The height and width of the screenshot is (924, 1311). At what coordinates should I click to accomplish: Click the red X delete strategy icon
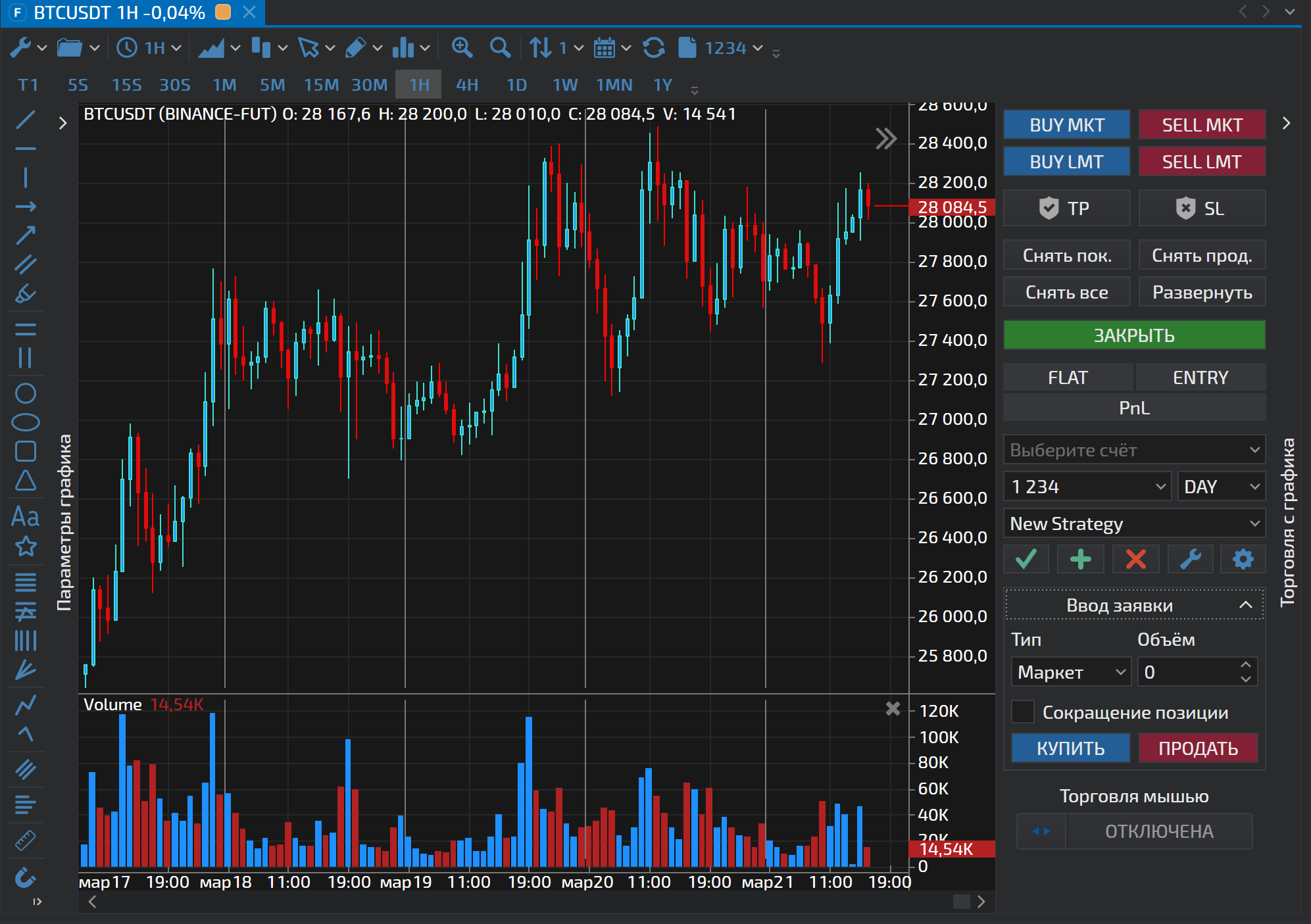pos(1135,559)
